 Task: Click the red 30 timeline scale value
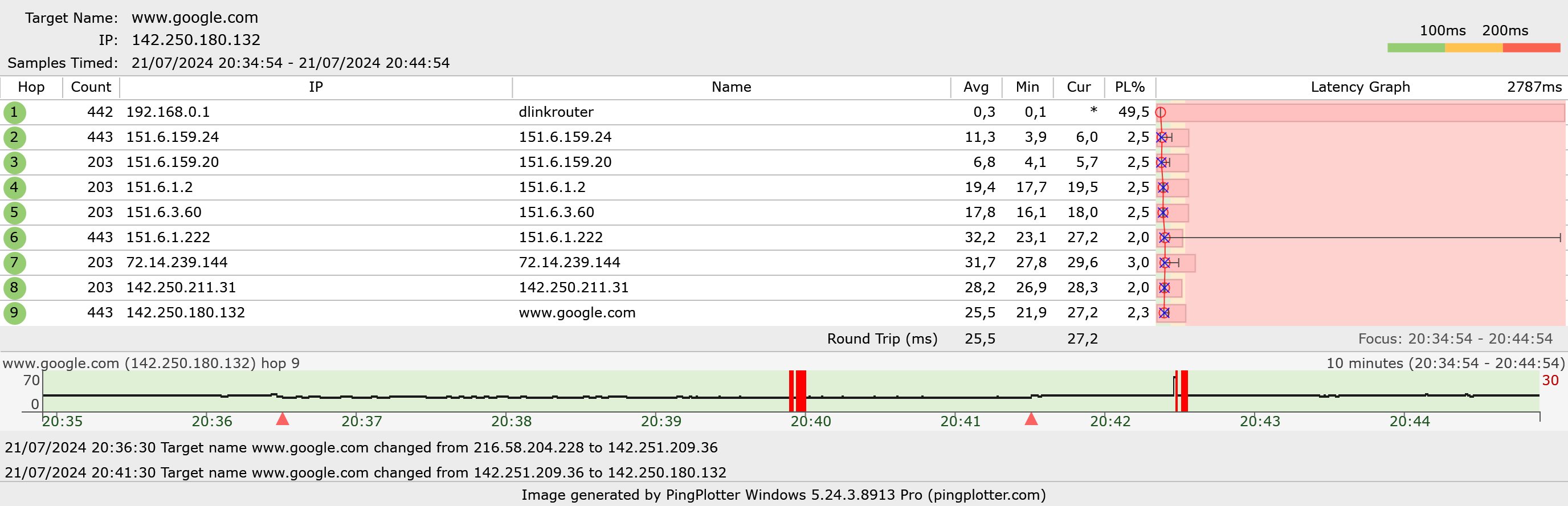pos(1550,381)
